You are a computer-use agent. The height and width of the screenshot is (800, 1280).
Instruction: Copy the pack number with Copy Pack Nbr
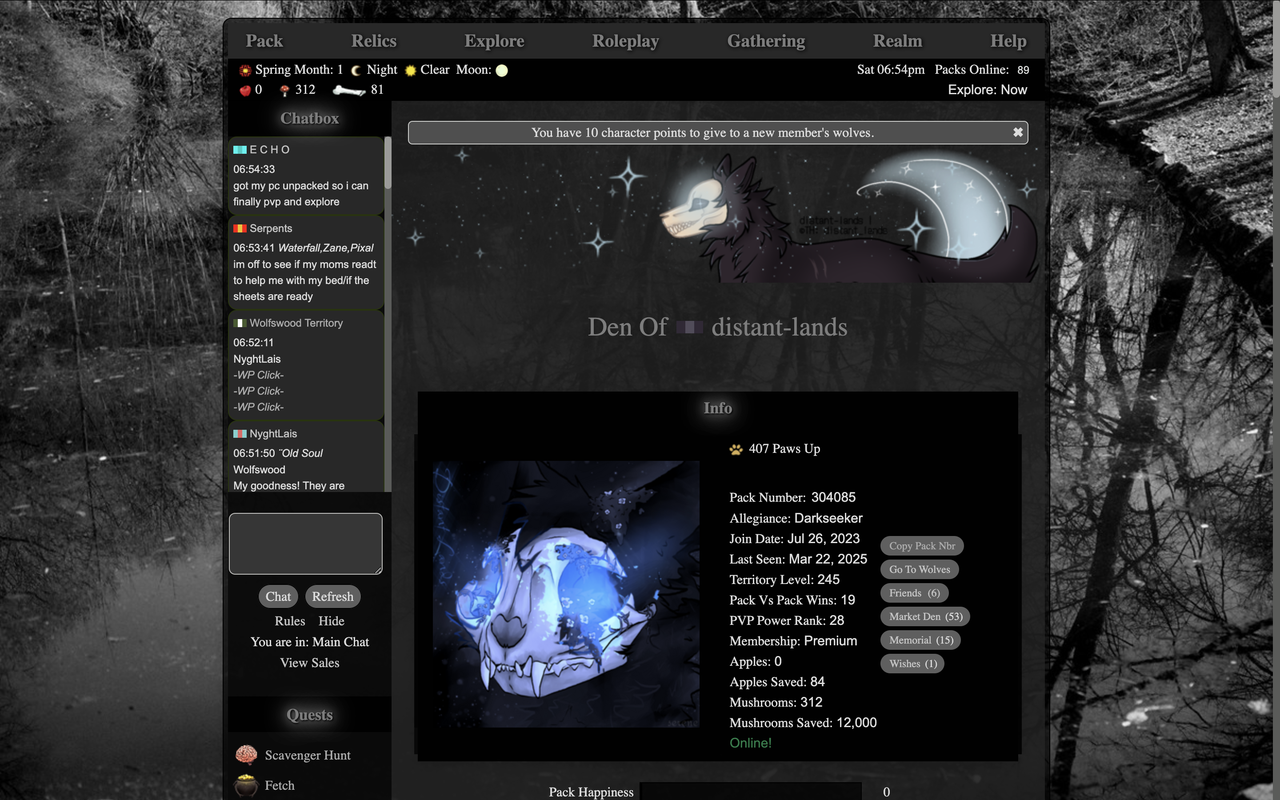pyautogui.click(x=921, y=545)
